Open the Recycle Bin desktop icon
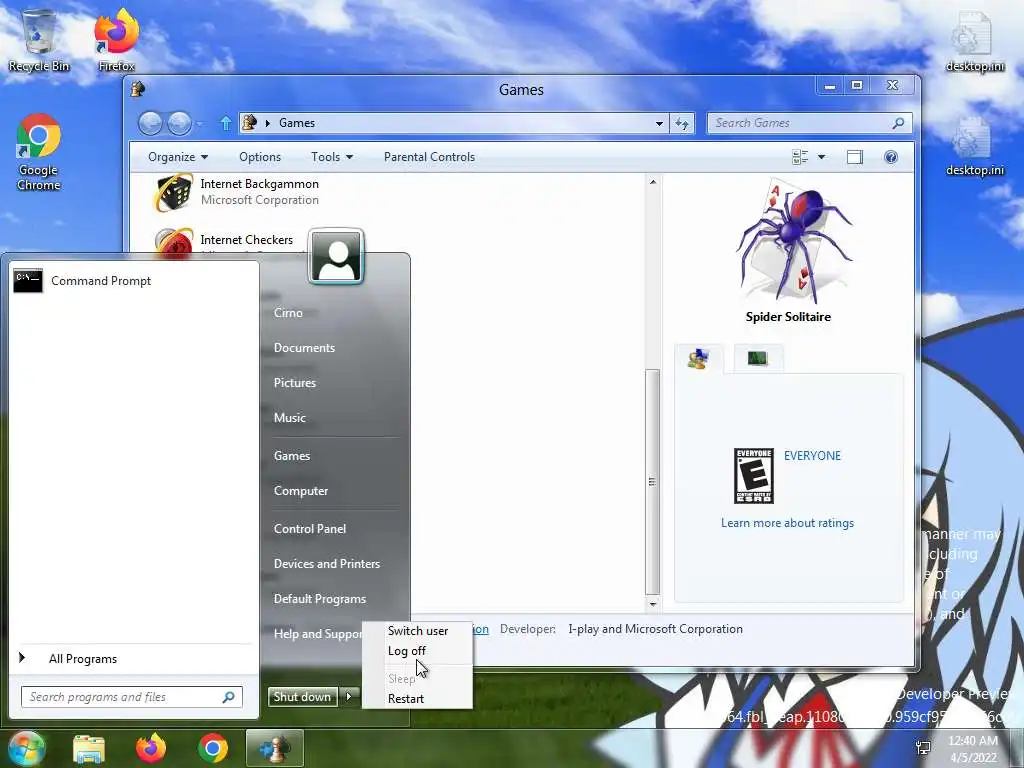Screen dimensions: 1024x768 pyautogui.click(x=39, y=39)
